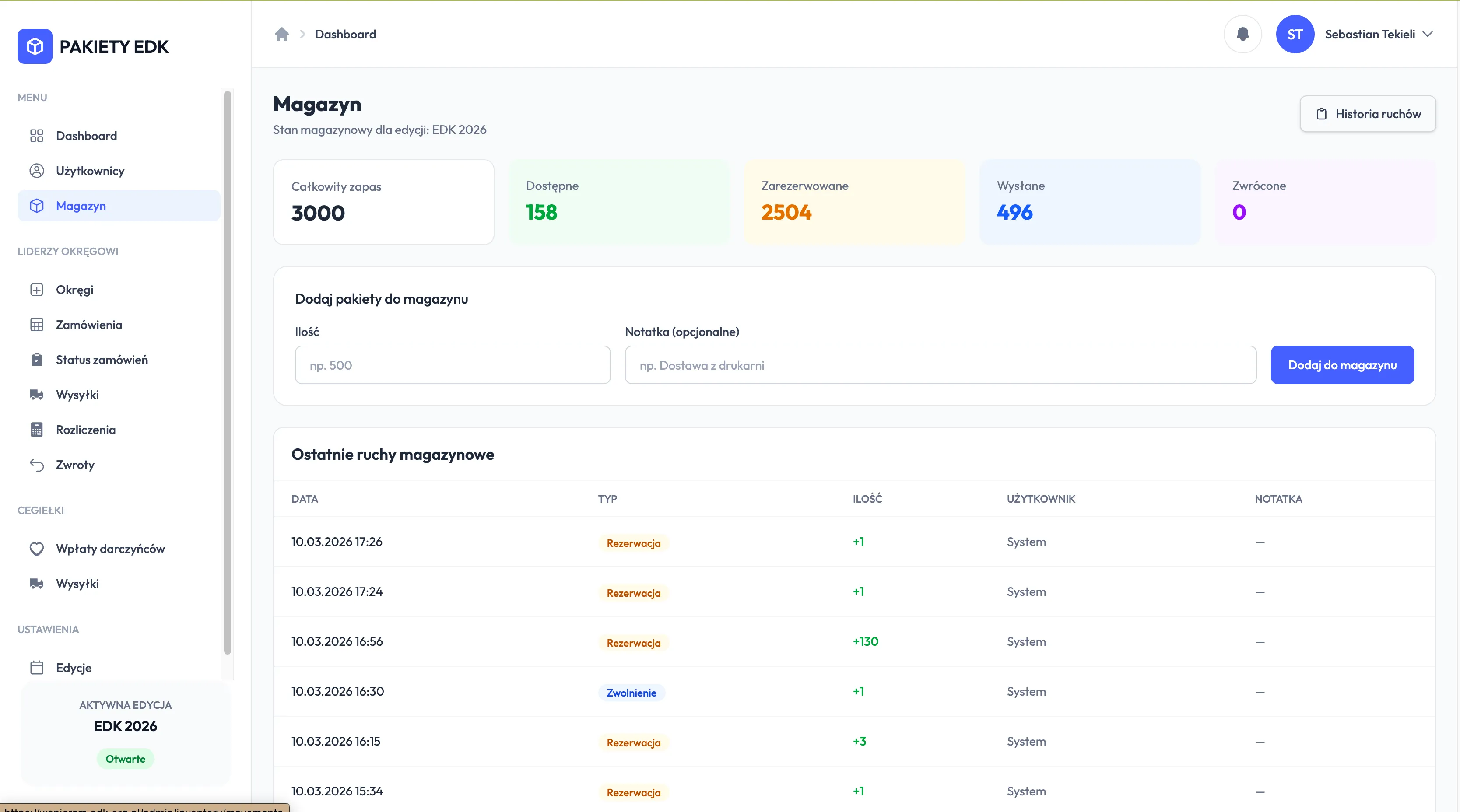
Task: Open Wysyłki under Cegiełki
Action: (119, 584)
